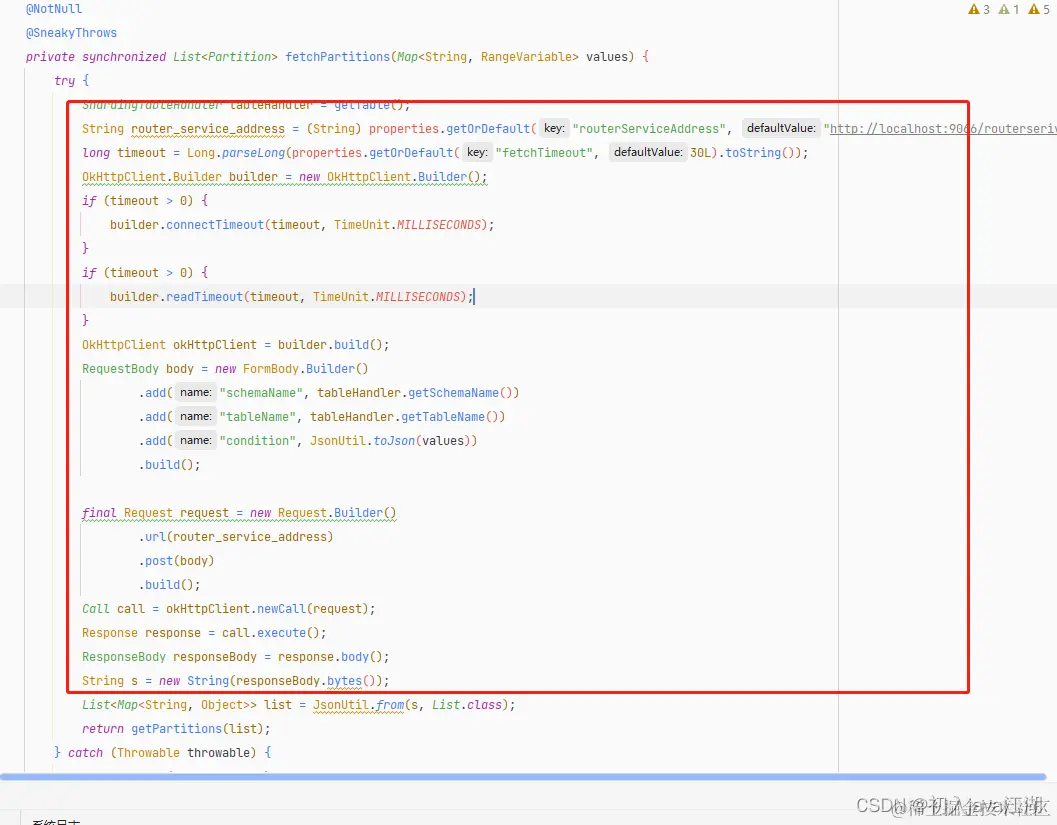Click FormBody in the RequestBody line

click(x=271, y=369)
